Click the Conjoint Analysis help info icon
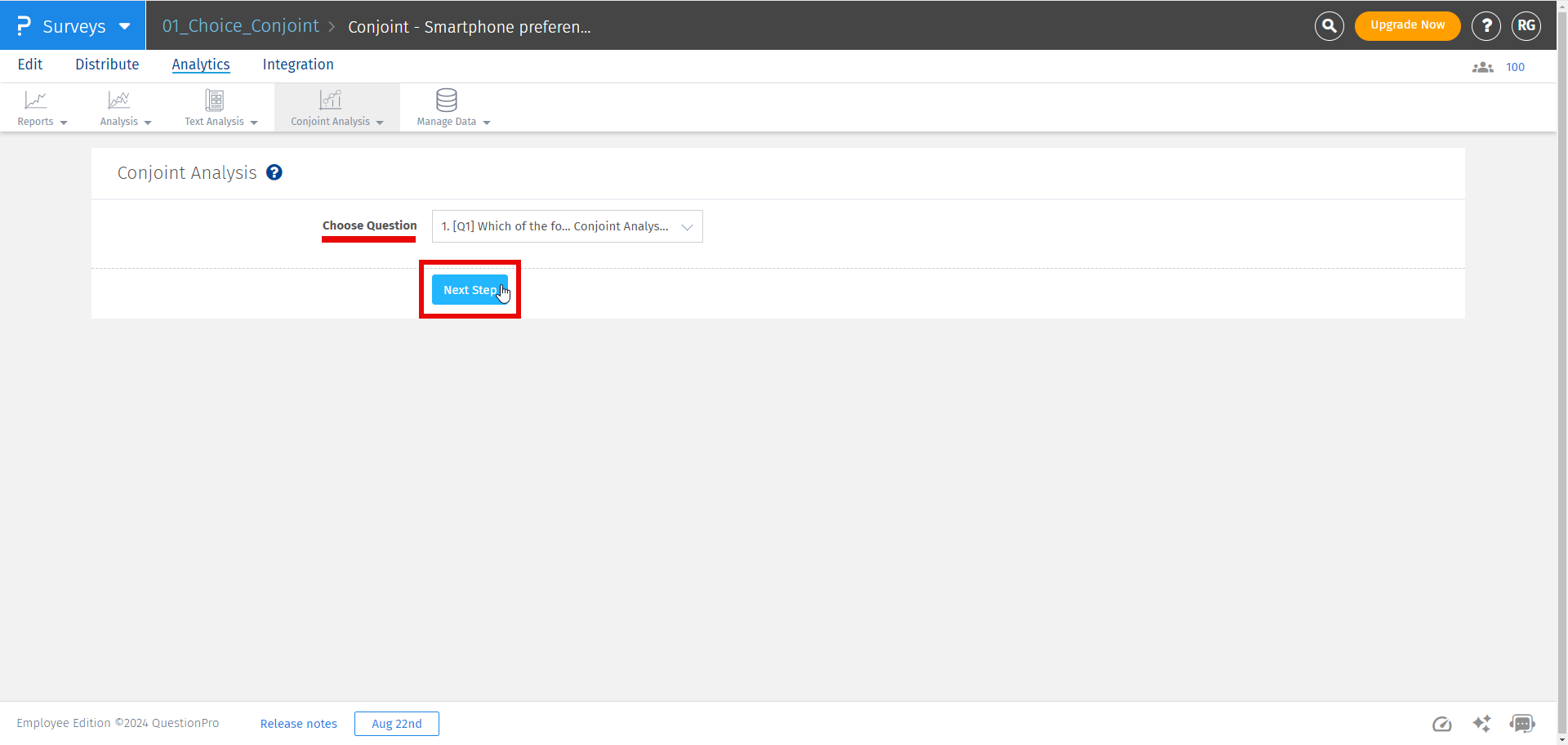This screenshot has width=1568, height=745. tap(274, 172)
